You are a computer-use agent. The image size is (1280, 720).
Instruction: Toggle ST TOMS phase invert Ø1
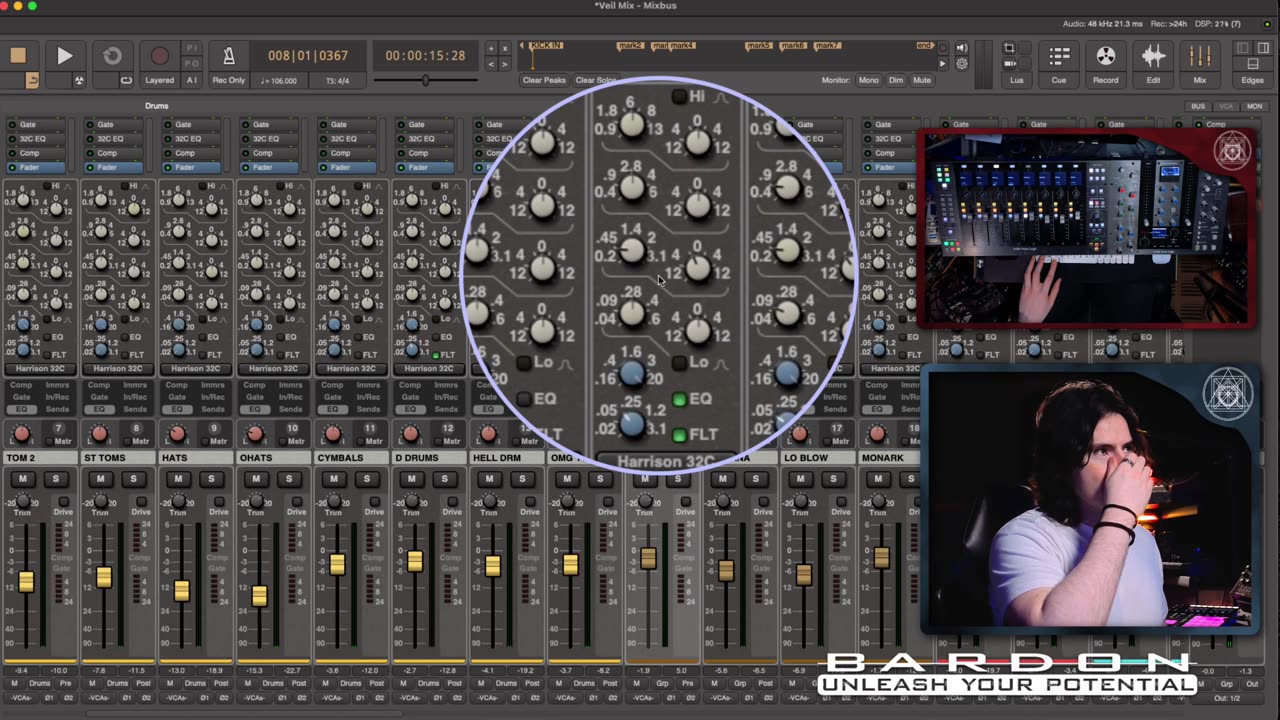pos(126,697)
